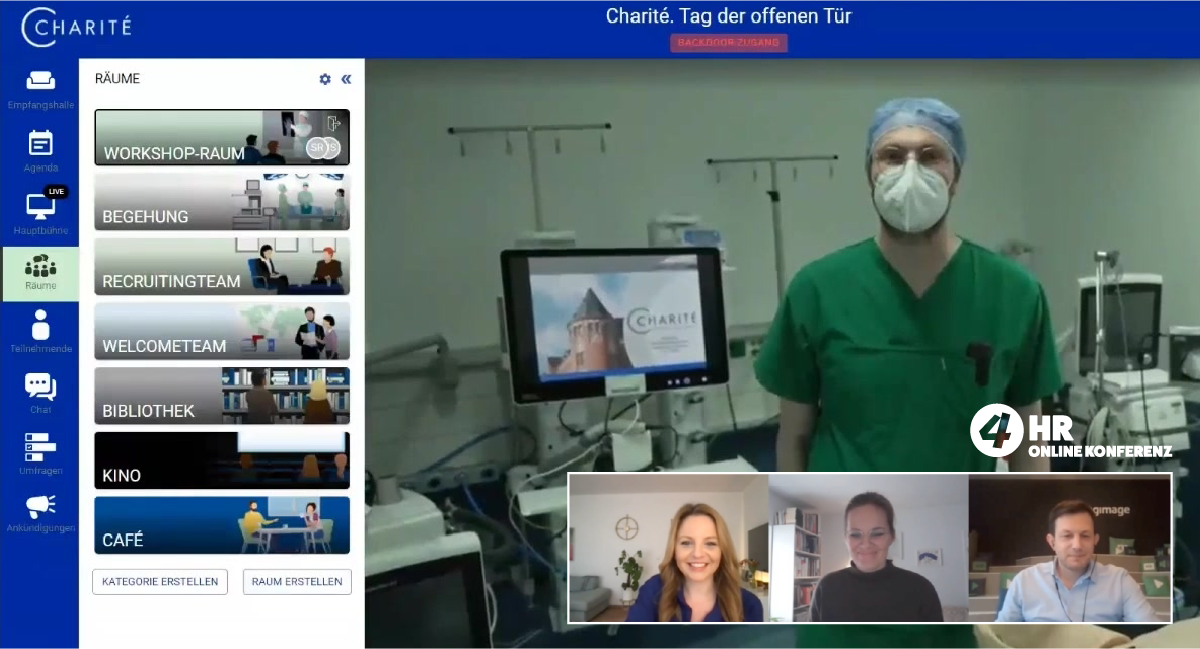Viewport: 1200px width, 649px height.
Task: Select the middle woman's video tile
Action: (869, 548)
